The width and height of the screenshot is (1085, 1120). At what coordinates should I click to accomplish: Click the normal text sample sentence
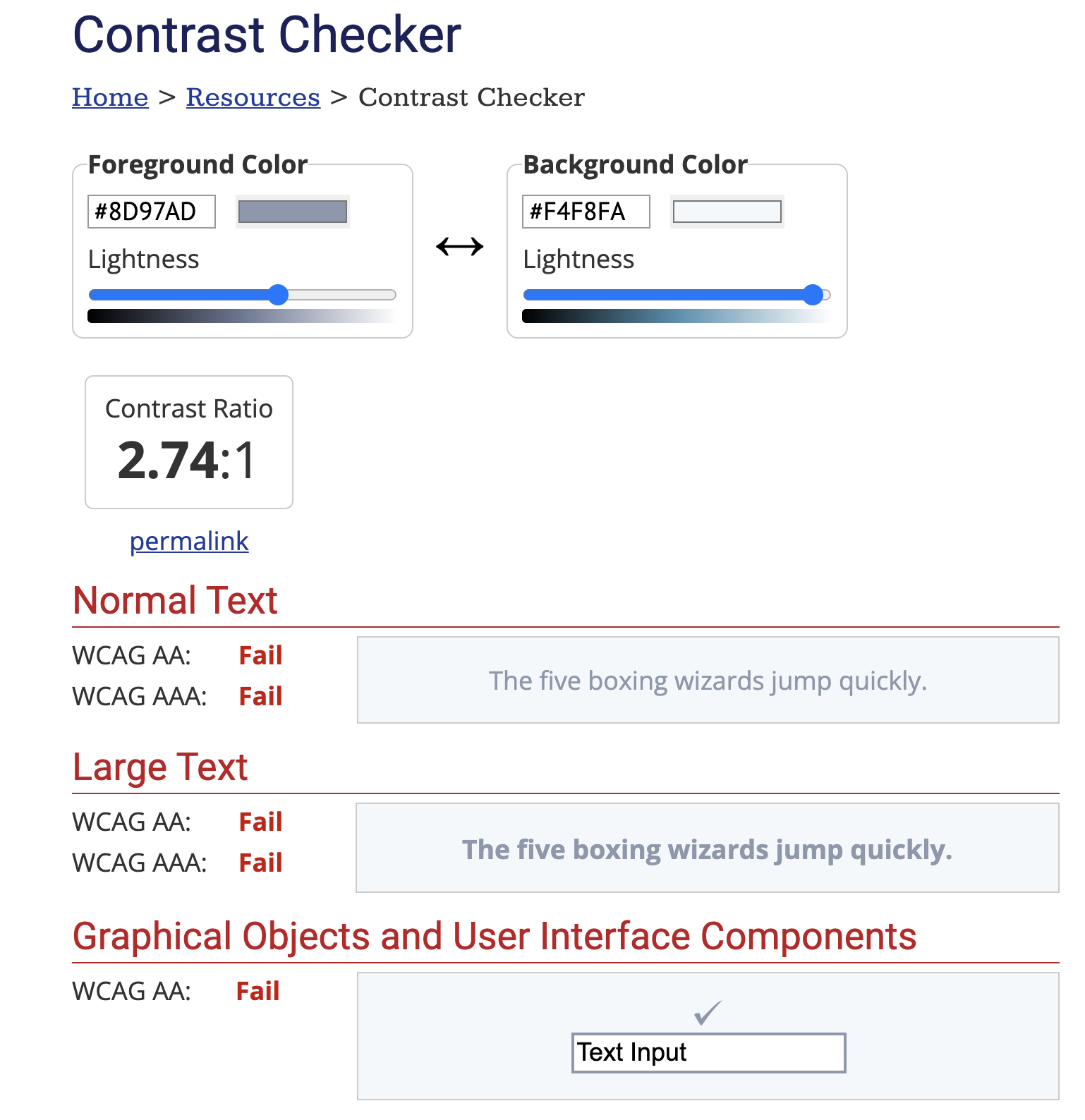point(708,681)
